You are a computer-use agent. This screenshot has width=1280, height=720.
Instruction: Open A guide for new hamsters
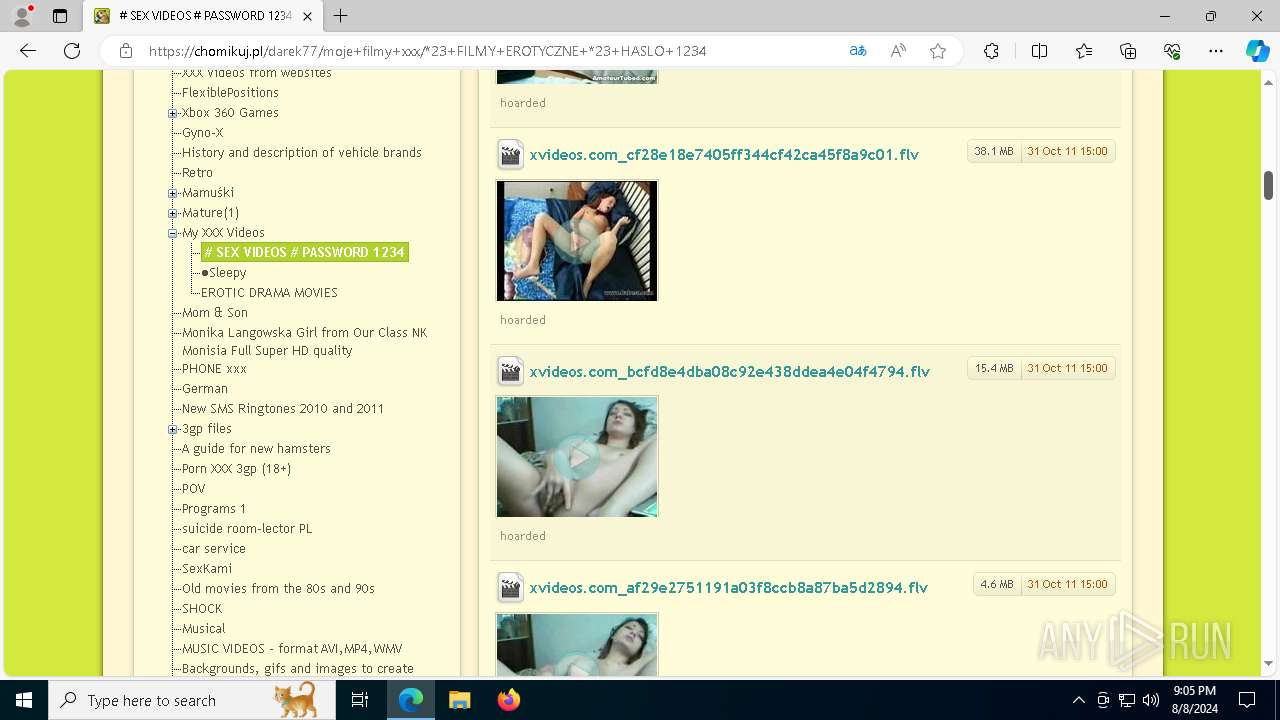[256, 449]
